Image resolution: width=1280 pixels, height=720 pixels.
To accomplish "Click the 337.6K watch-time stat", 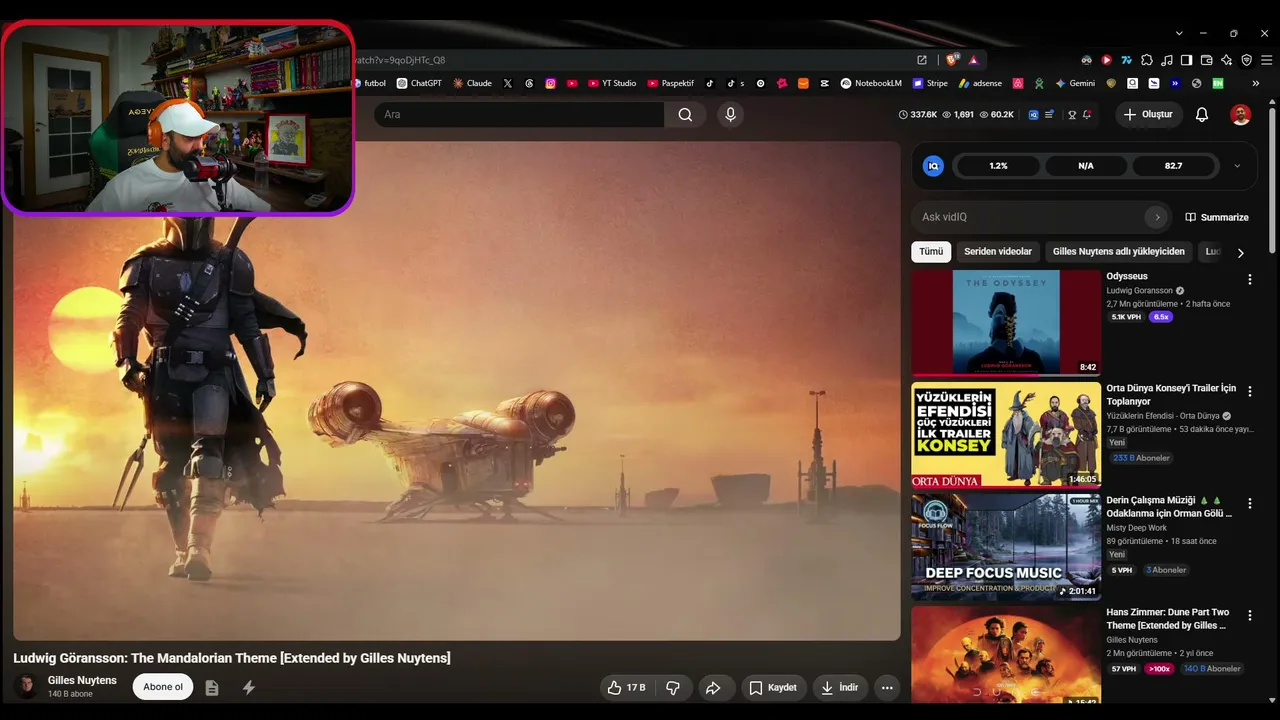I will [917, 115].
